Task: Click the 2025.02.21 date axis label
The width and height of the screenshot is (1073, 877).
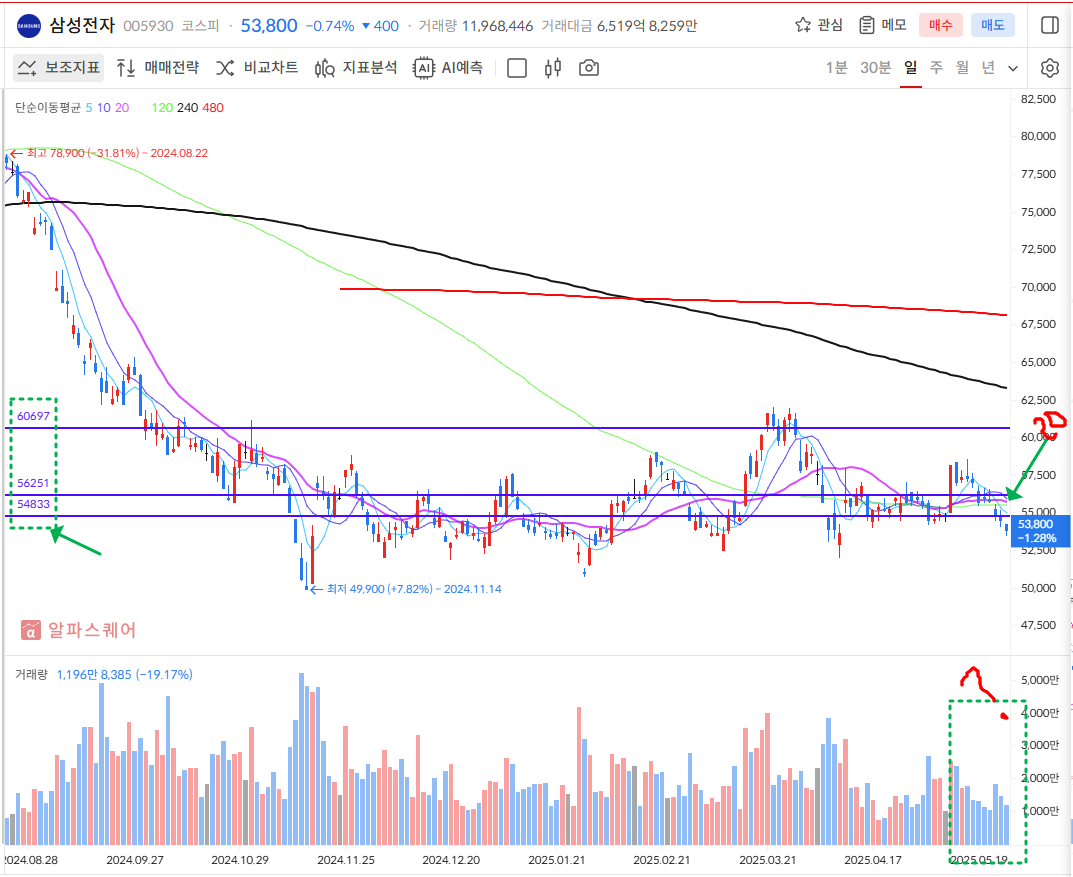Action: pos(662,860)
